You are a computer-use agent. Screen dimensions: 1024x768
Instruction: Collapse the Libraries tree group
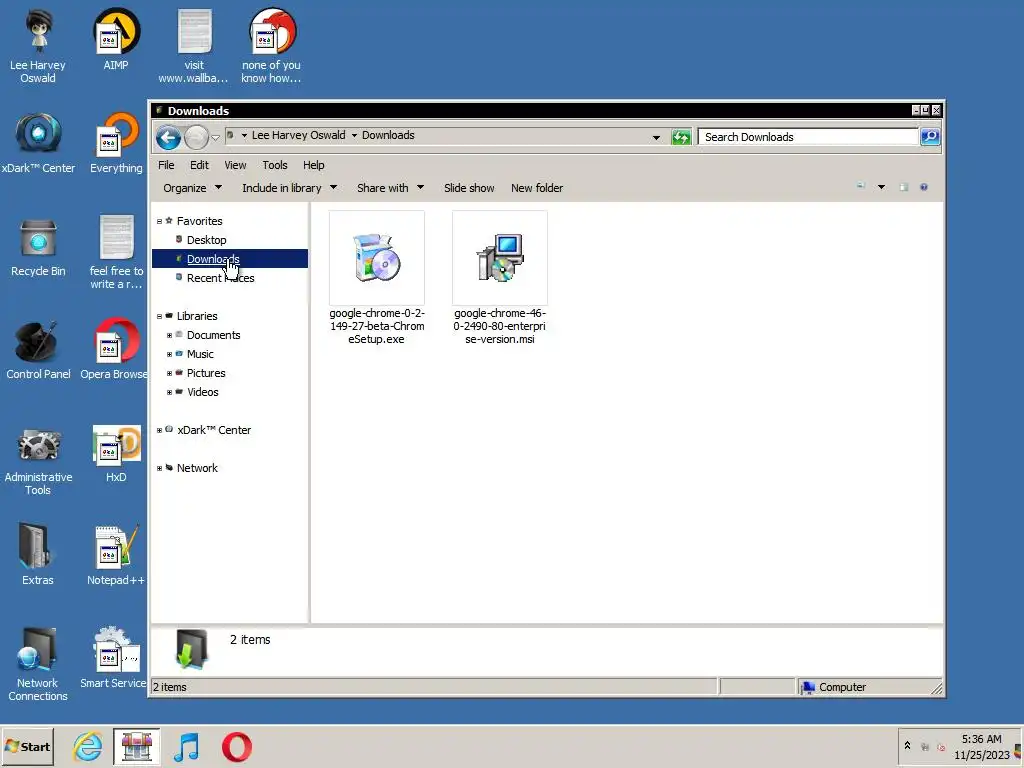point(159,316)
